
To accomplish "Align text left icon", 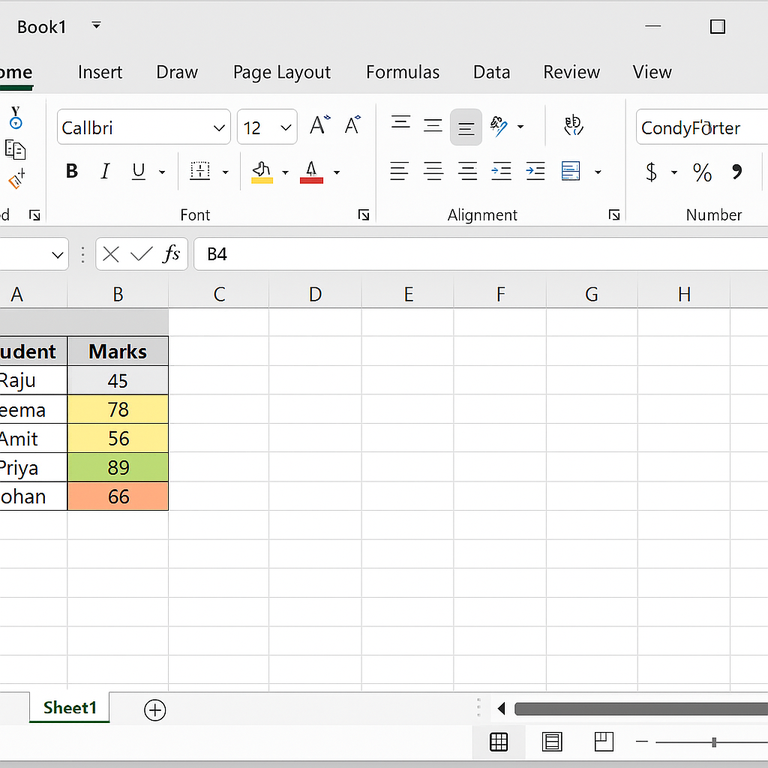I will click(x=399, y=171).
